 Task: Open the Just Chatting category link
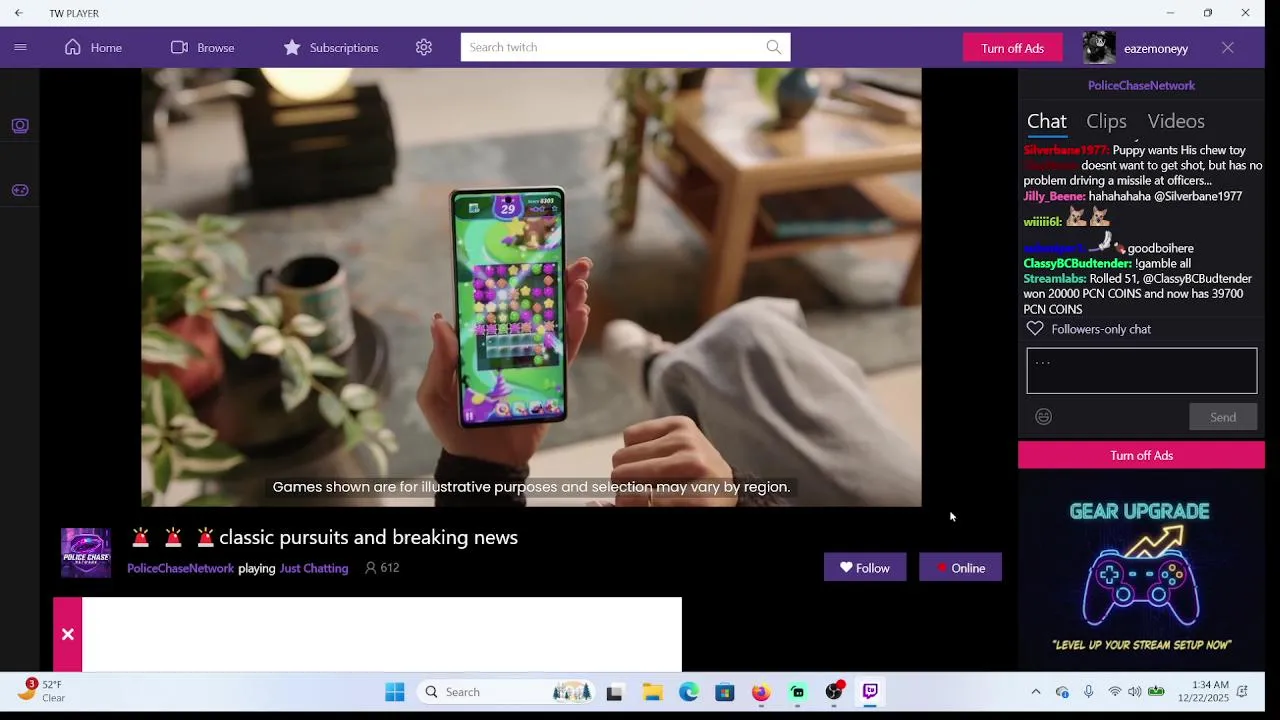point(314,568)
